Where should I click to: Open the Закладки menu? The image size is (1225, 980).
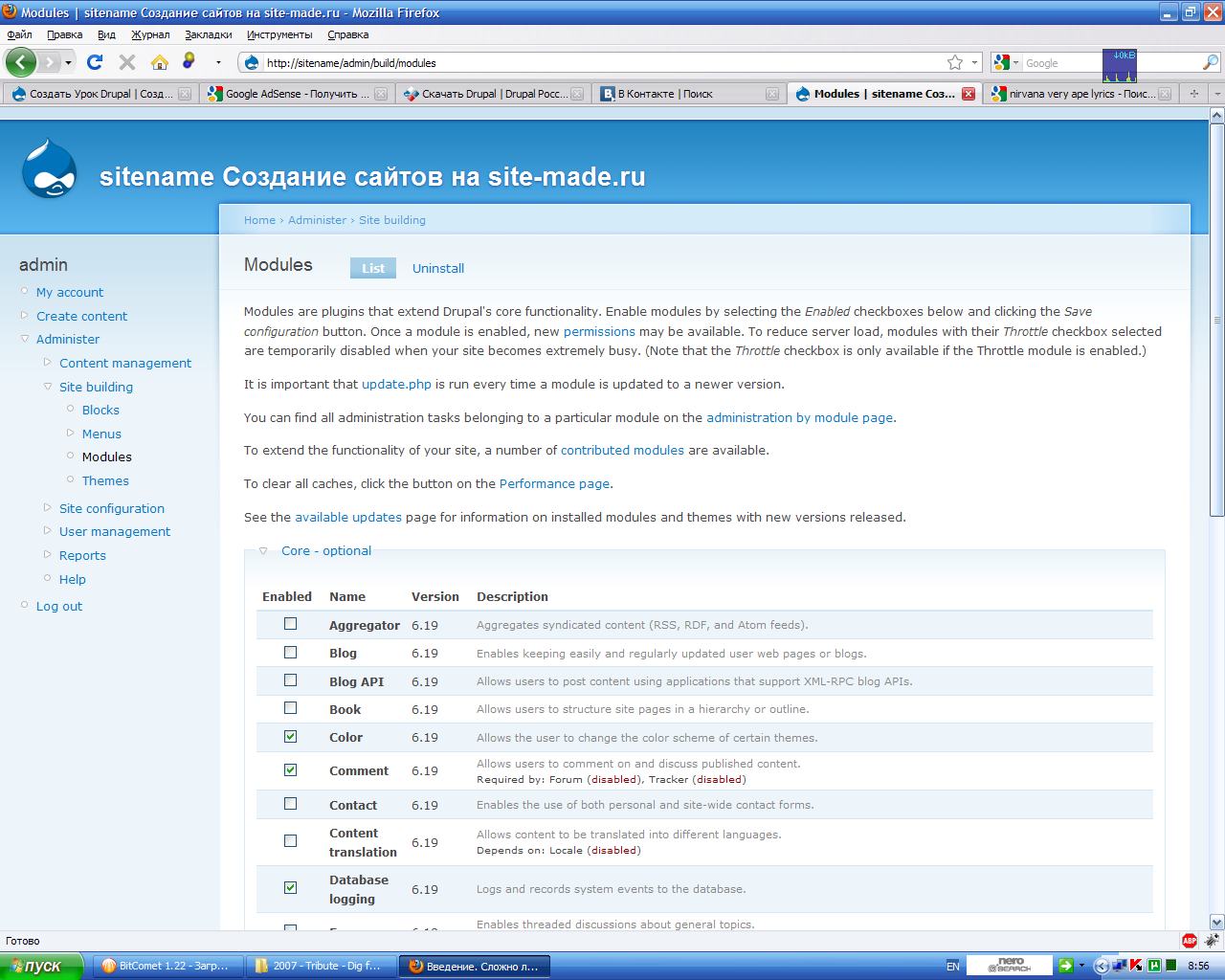(209, 34)
